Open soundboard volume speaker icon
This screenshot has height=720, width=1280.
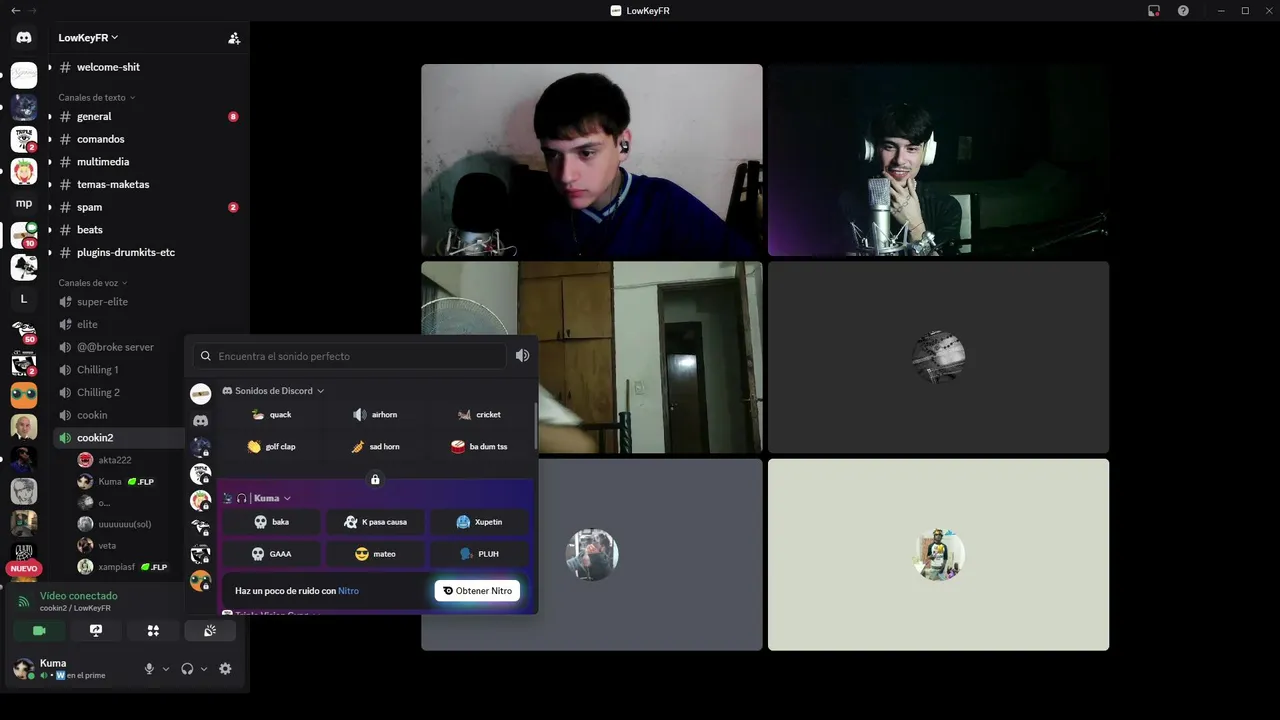522,356
